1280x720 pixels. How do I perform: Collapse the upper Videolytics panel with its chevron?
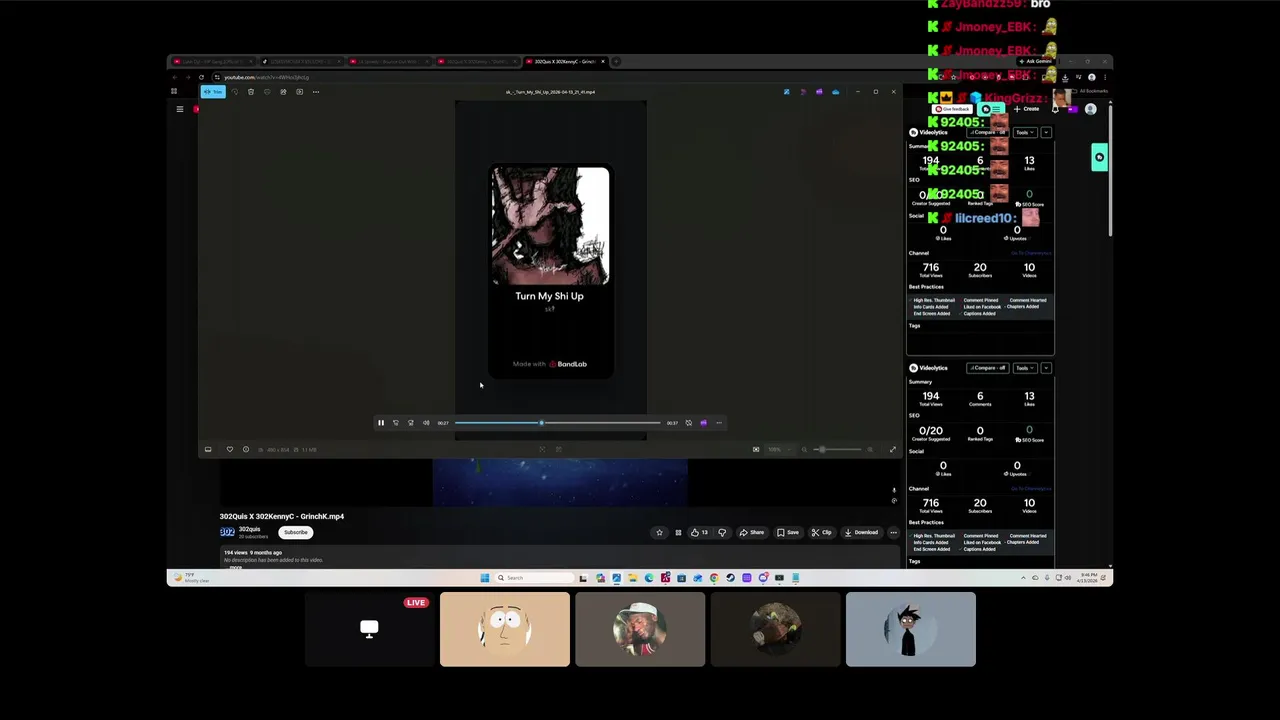(x=1046, y=132)
